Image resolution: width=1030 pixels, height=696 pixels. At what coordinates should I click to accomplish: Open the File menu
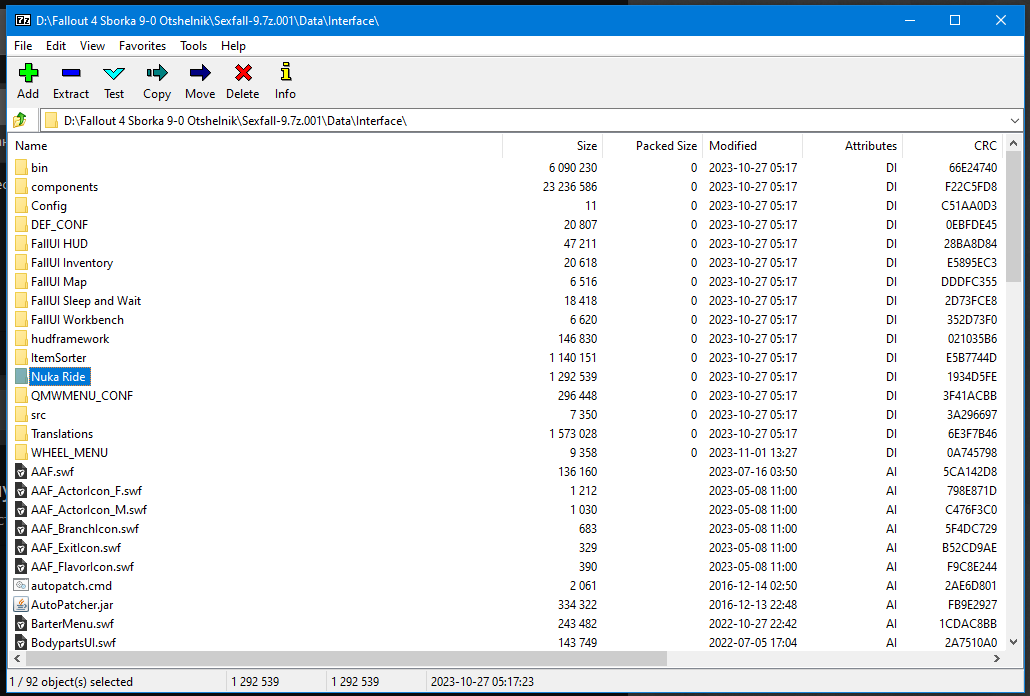(x=23, y=46)
